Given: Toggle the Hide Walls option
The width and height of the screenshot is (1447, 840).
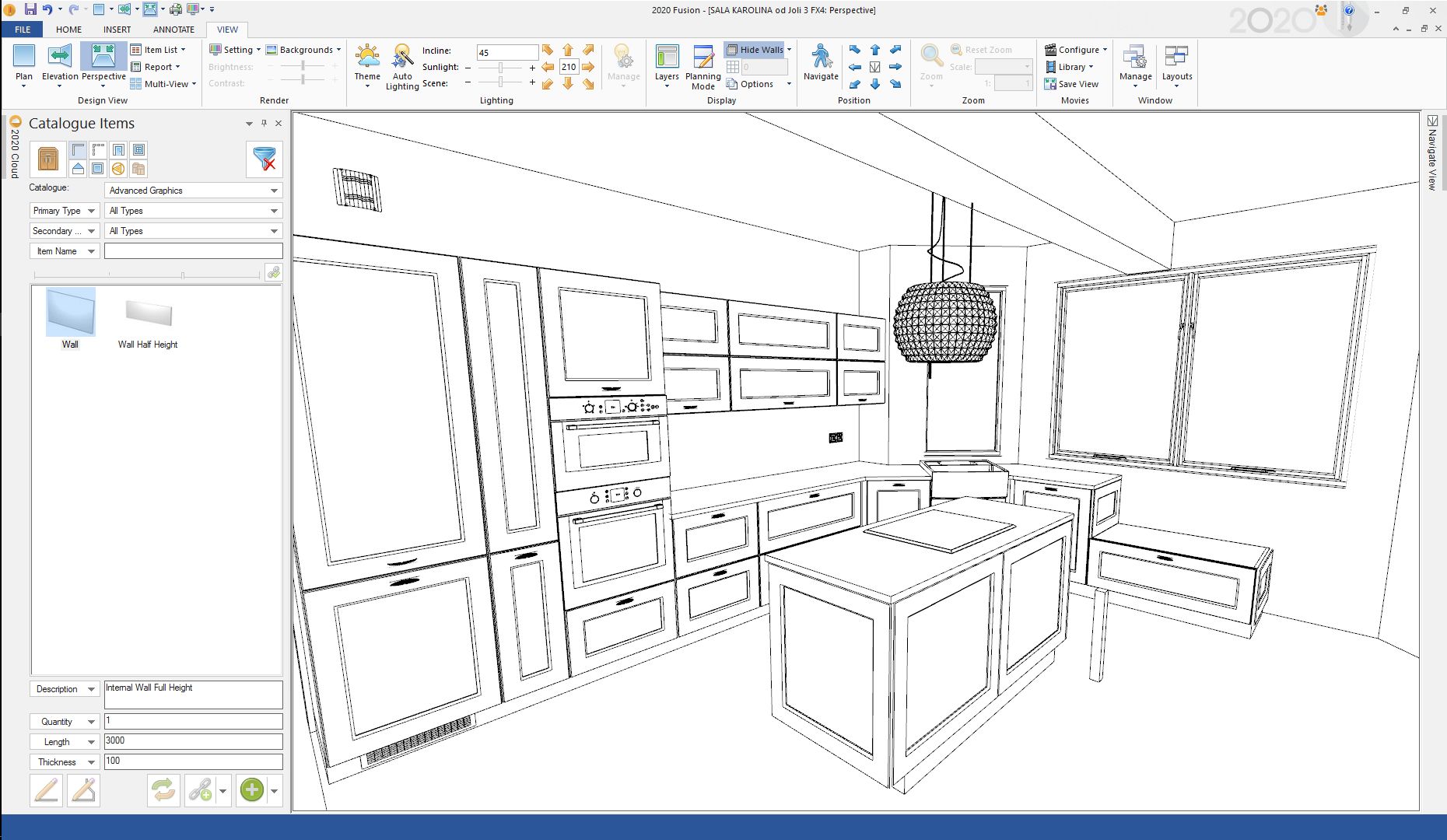Looking at the screenshot, I should click(755, 50).
